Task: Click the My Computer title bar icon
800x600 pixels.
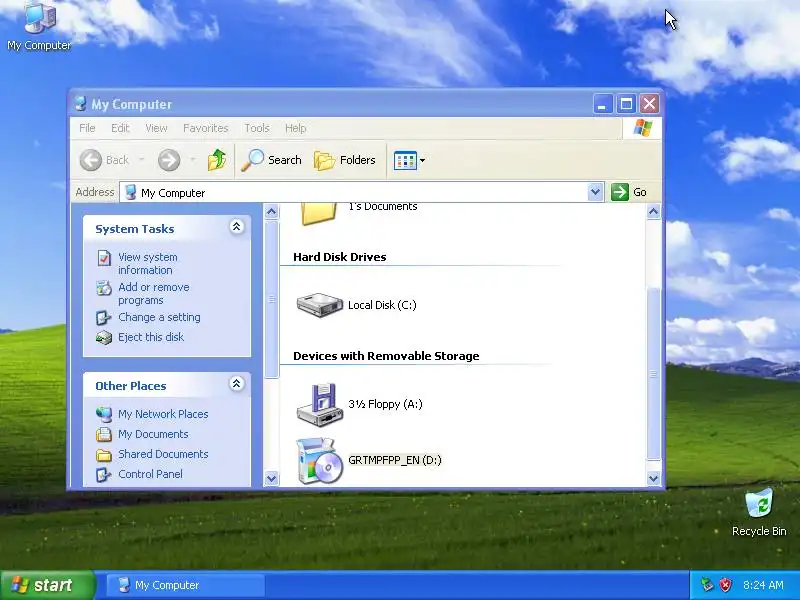Action: pos(81,104)
